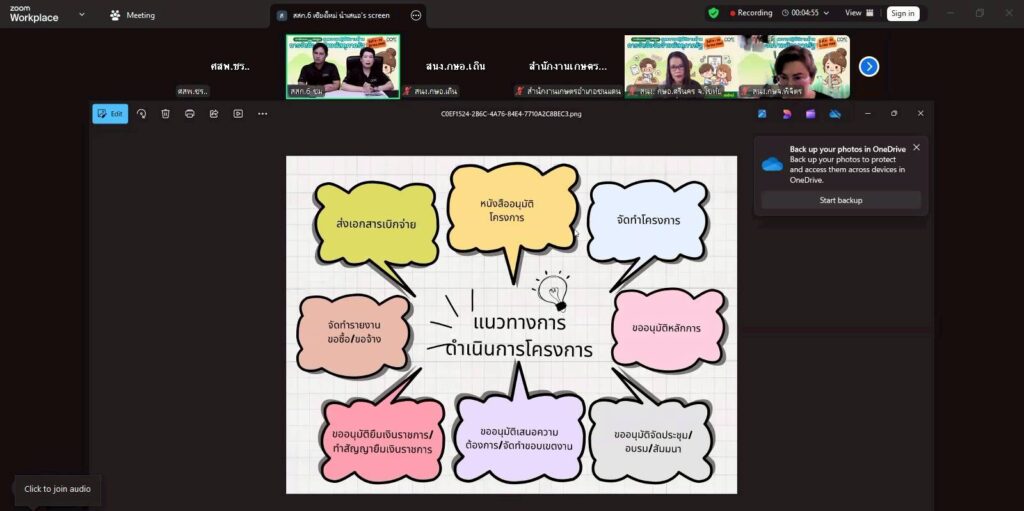The width and height of the screenshot is (1024, 511).
Task: Delete the photo using trash icon
Action: tap(166, 114)
